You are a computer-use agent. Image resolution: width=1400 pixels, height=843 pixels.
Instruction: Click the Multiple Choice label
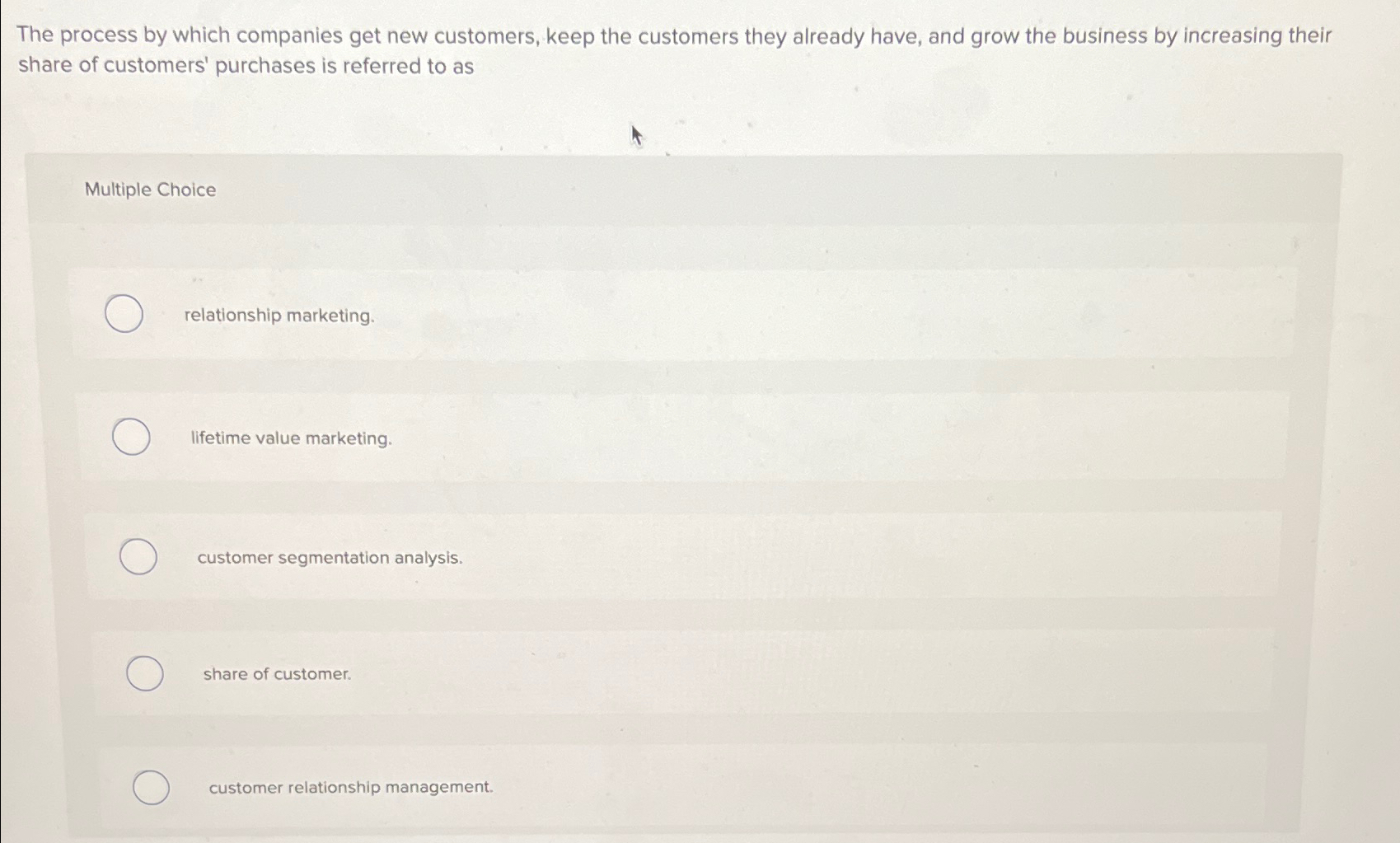coord(150,190)
